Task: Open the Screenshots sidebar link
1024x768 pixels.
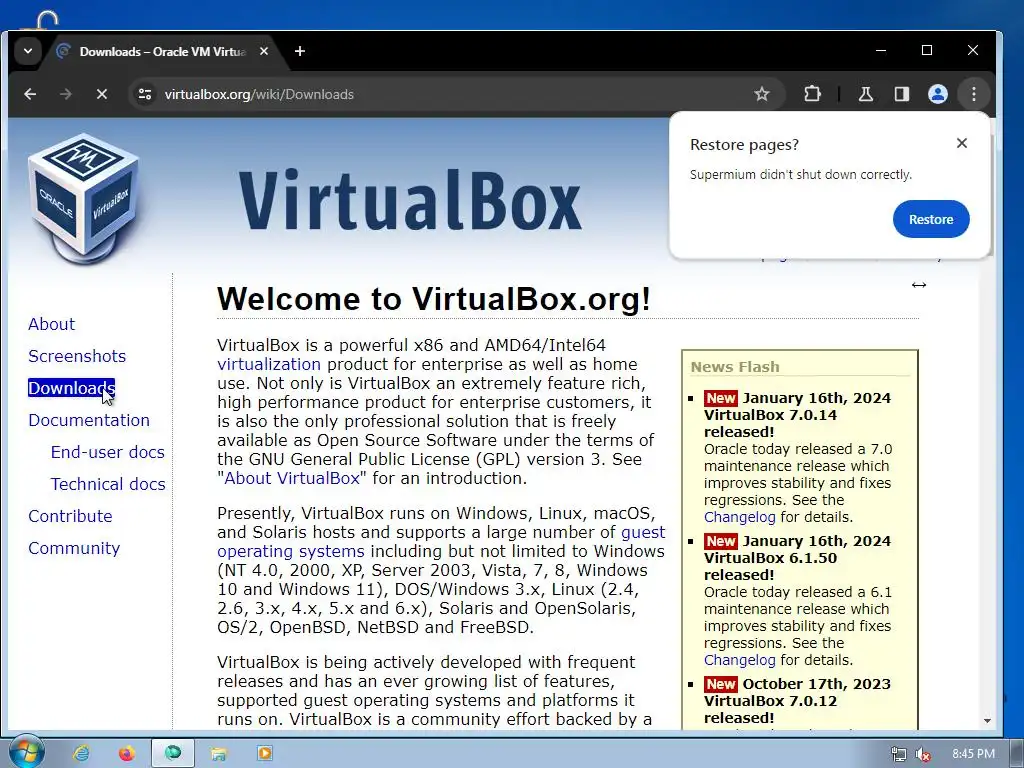Action: point(77,357)
